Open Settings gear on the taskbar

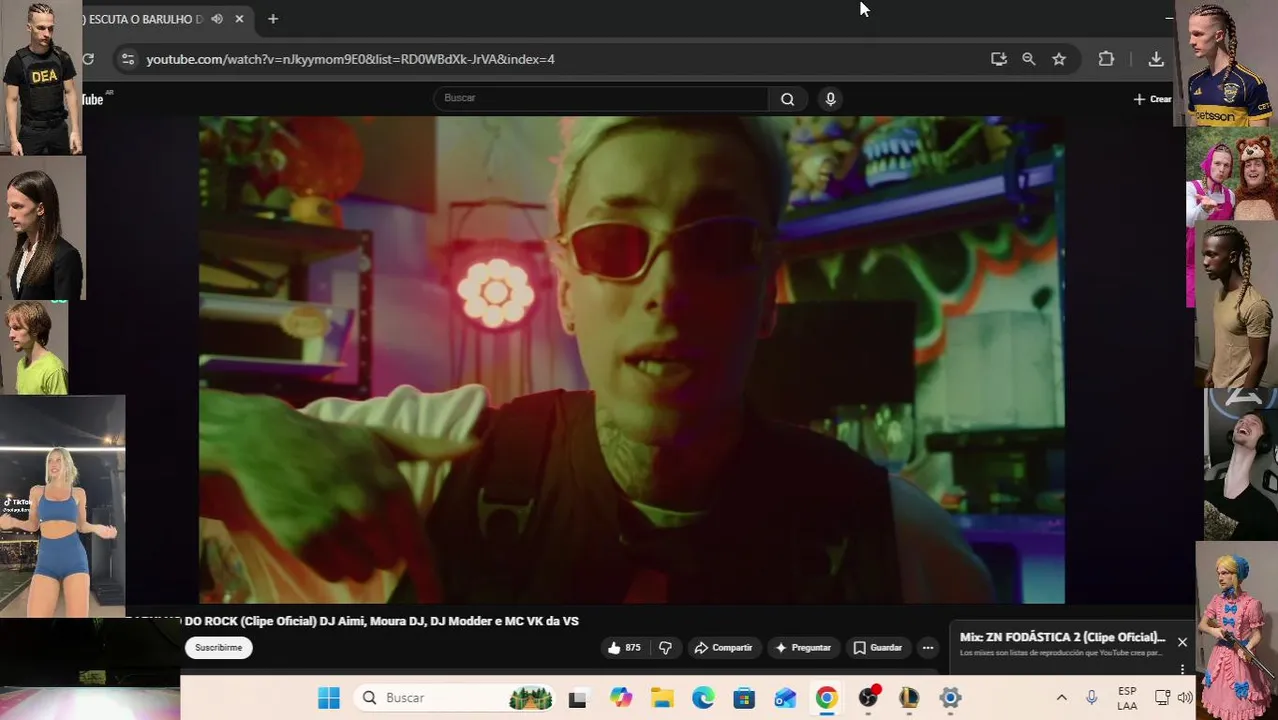point(950,698)
